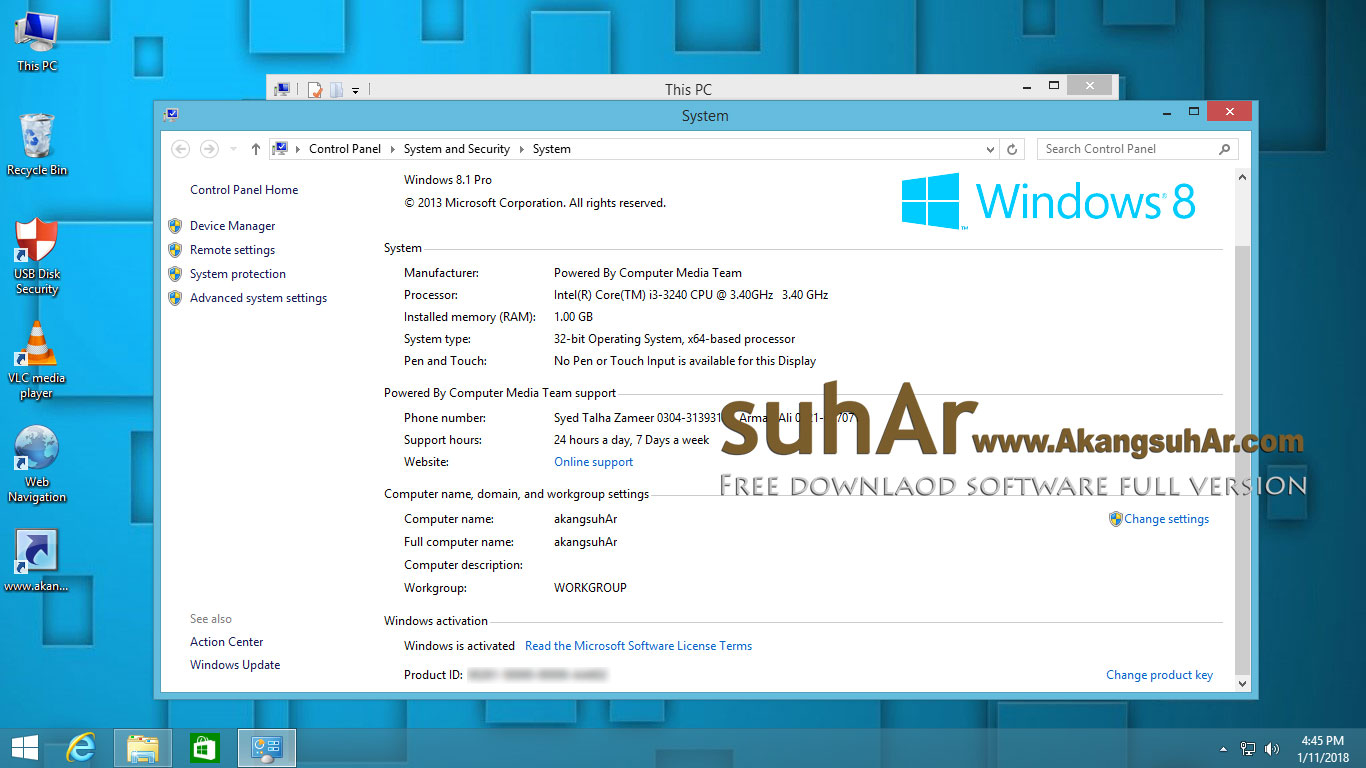The height and width of the screenshot is (768, 1366).
Task: Click the '1.00 GB' installed memory value
Action: tap(573, 317)
